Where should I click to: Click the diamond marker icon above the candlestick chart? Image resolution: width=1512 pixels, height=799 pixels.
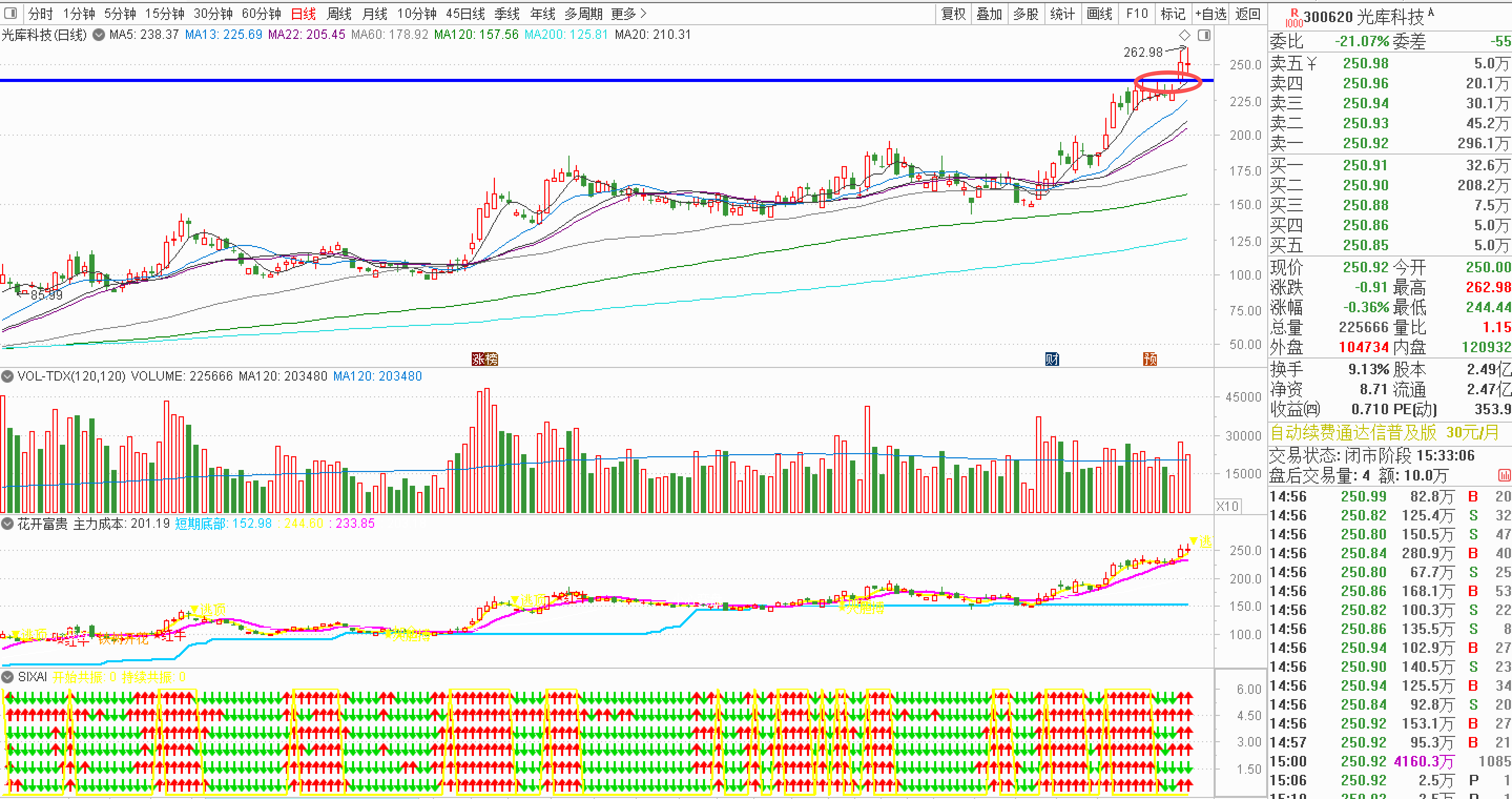point(1185,35)
